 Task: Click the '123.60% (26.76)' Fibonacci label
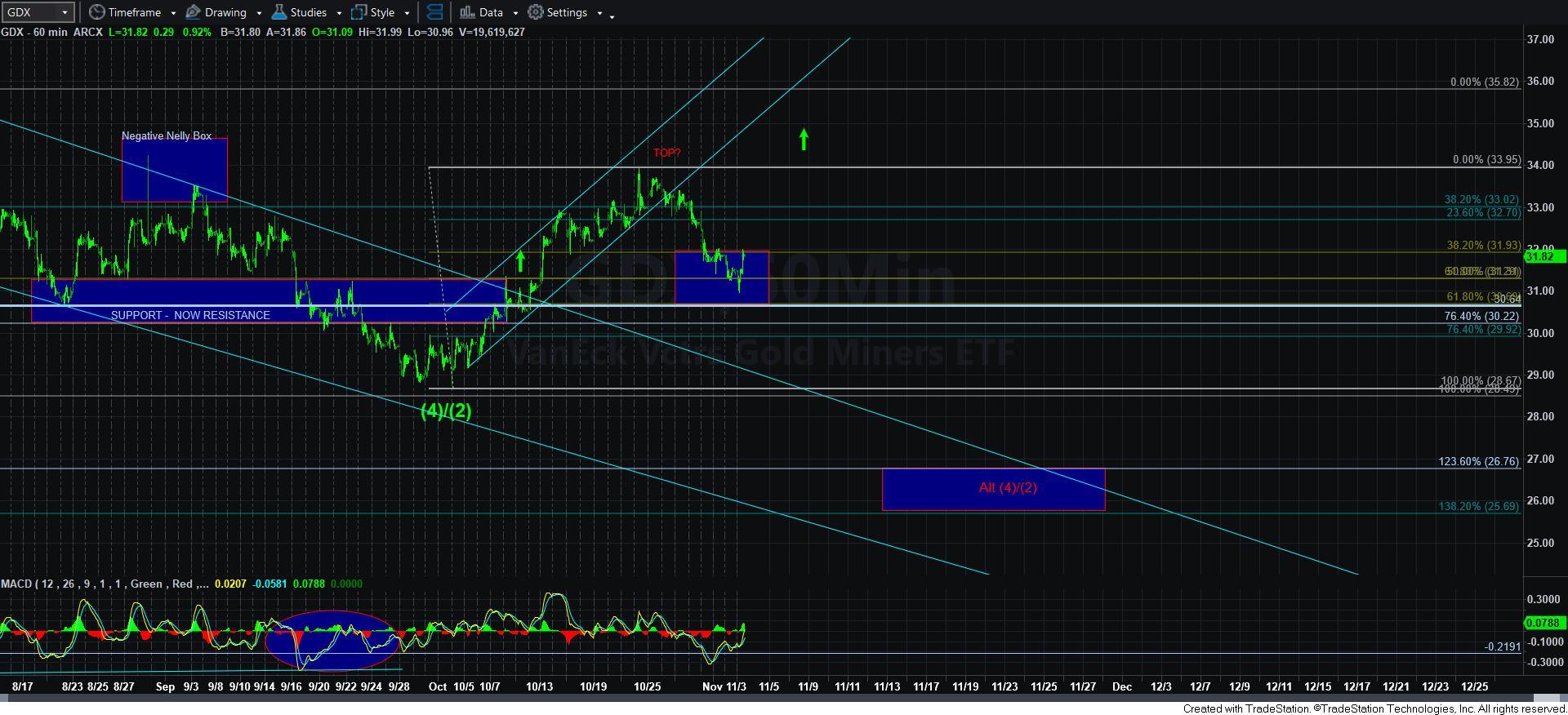[1479, 461]
